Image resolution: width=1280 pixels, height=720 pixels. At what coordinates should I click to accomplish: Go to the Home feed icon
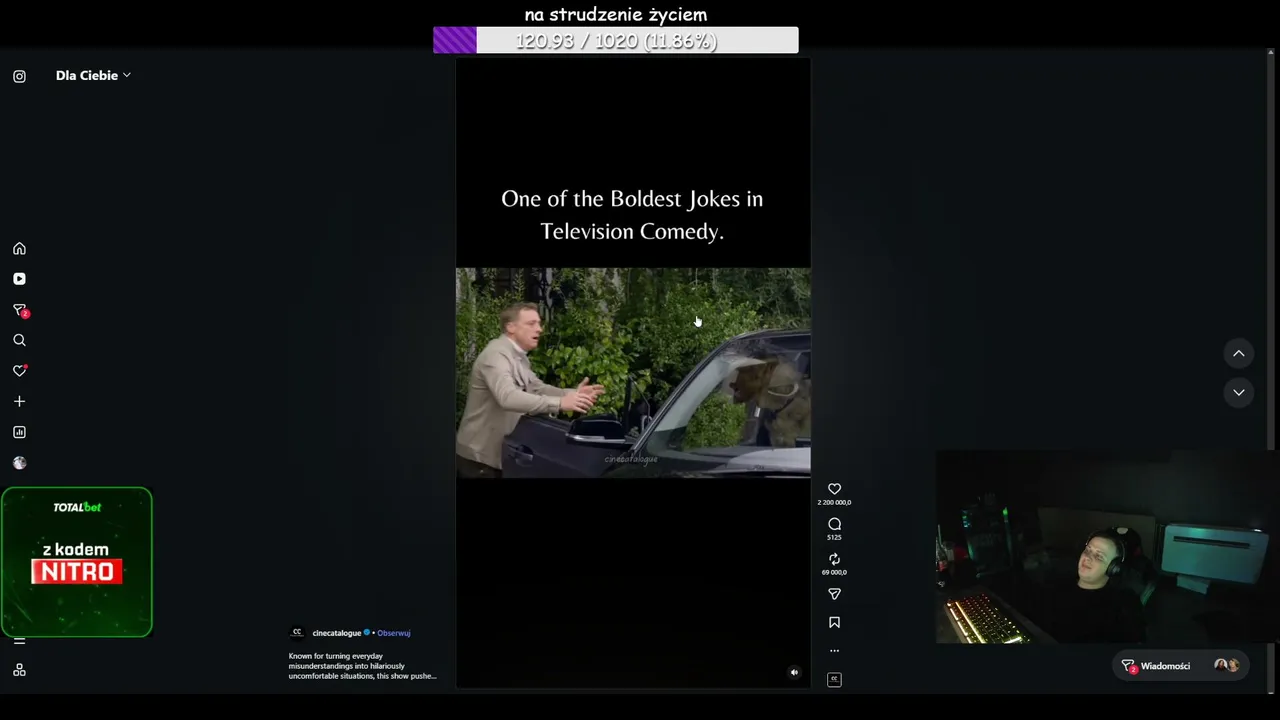pyautogui.click(x=19, y=249)
